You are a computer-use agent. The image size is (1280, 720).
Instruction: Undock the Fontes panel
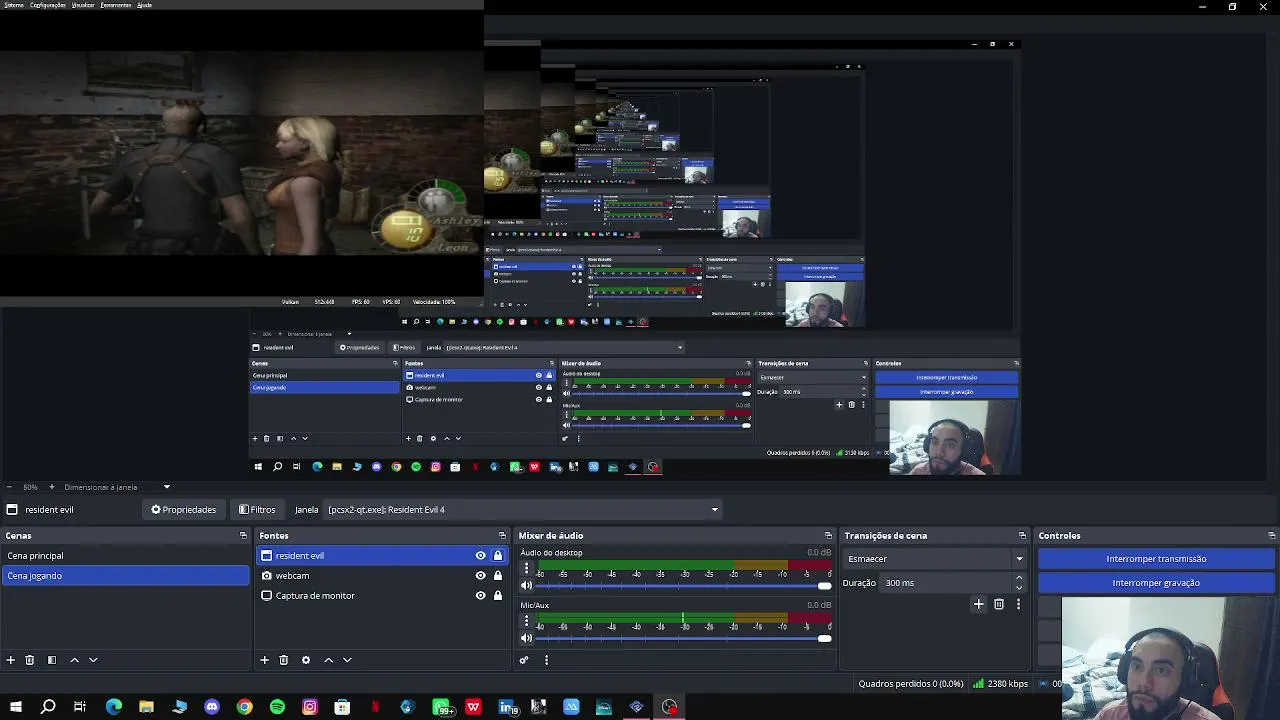click(x=502, y=536)
